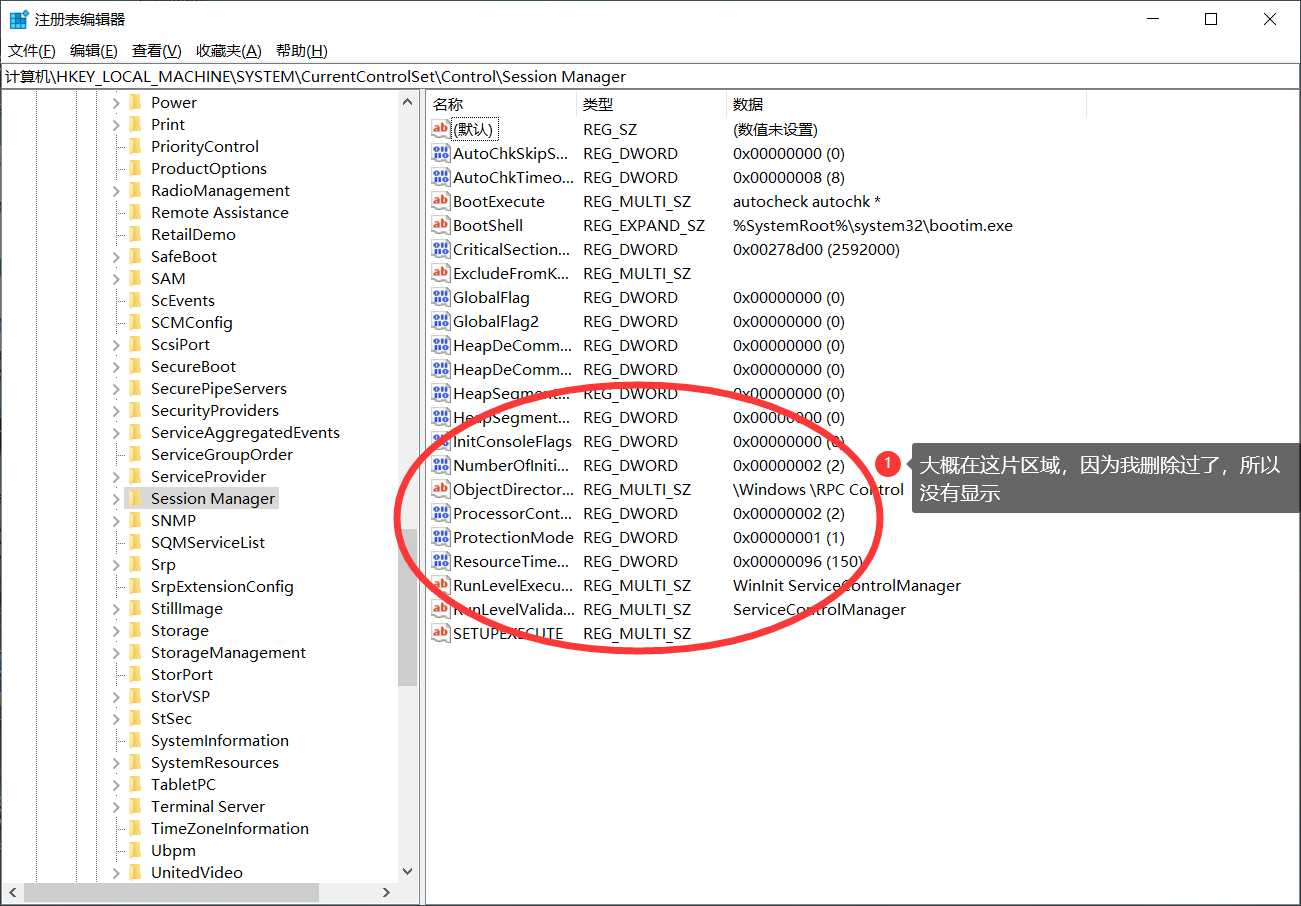Select the Remote Assistance key
Image resolution: width=1301 pixels, height=906 pixels.
(220, 212)
